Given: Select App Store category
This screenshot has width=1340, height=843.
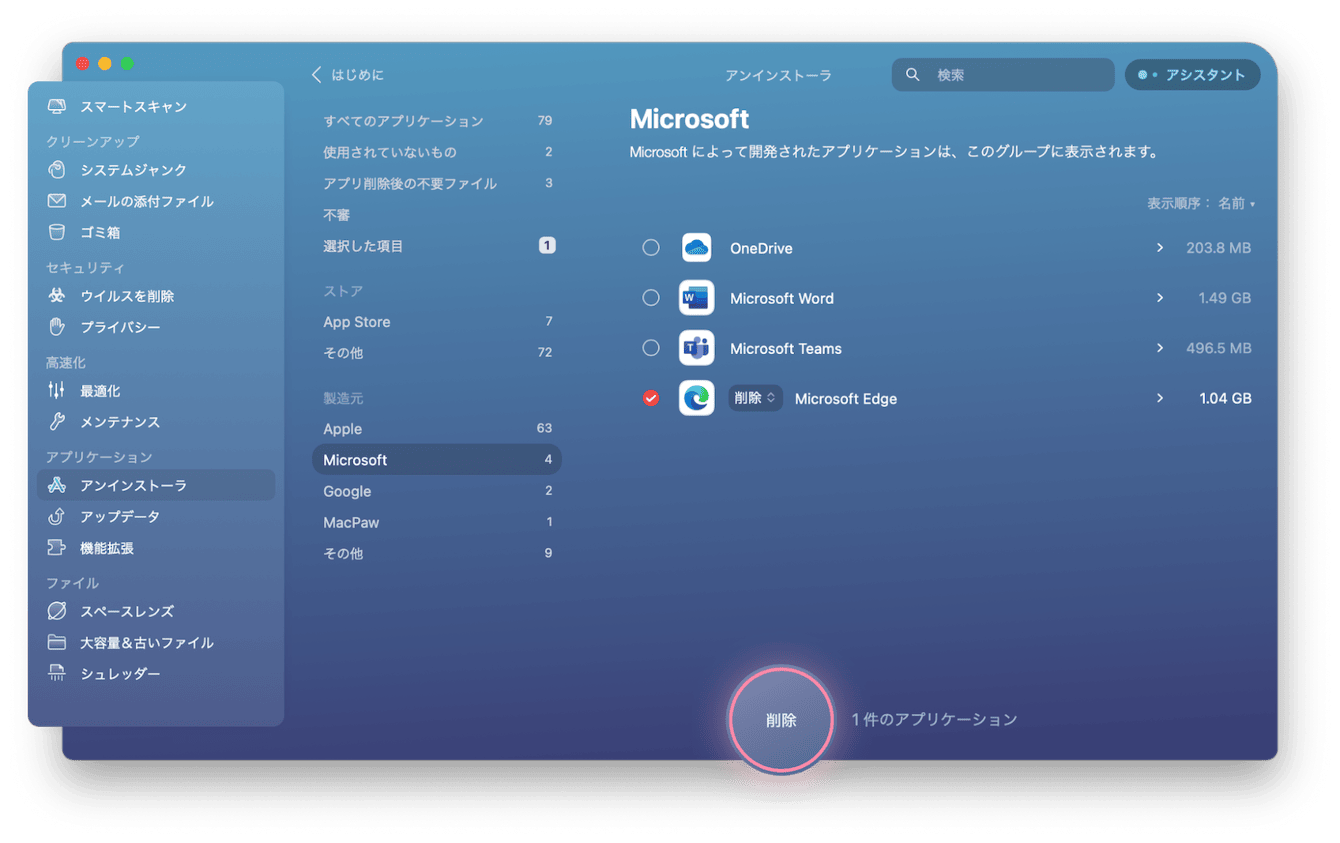Looking at the screenshot, I should click(437, 322).
